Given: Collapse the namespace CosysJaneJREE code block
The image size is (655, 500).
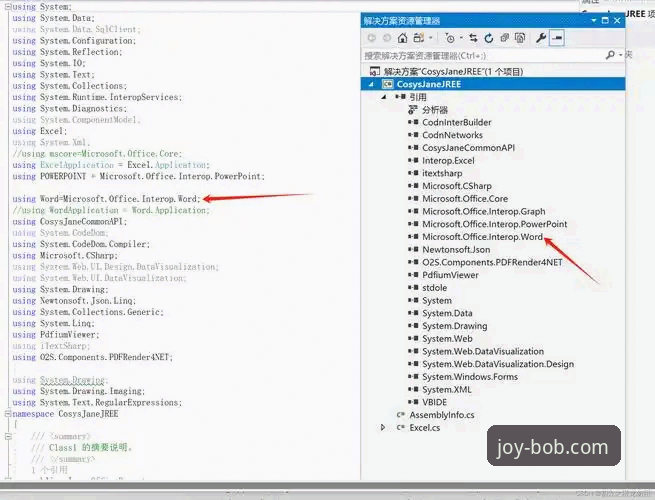Looking at the screenshot, I should pos(6,413).
